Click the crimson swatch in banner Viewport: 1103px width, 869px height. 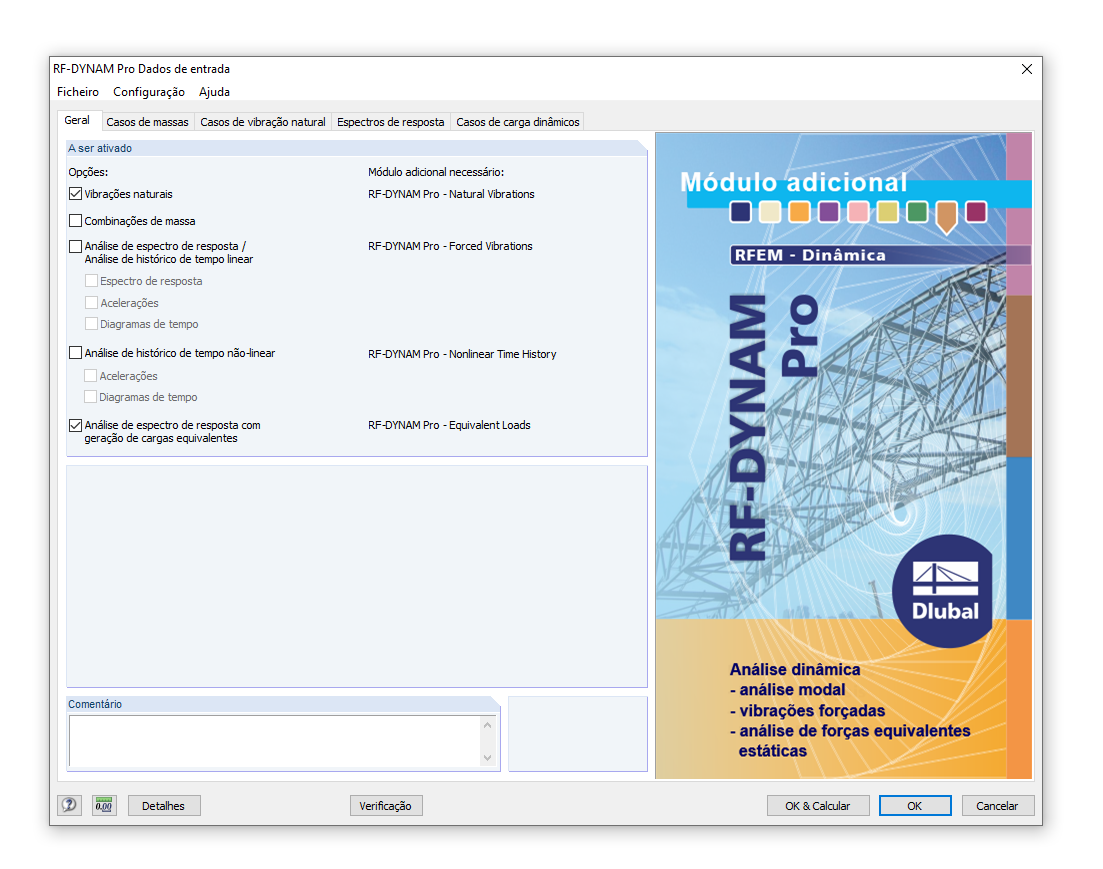976,211
